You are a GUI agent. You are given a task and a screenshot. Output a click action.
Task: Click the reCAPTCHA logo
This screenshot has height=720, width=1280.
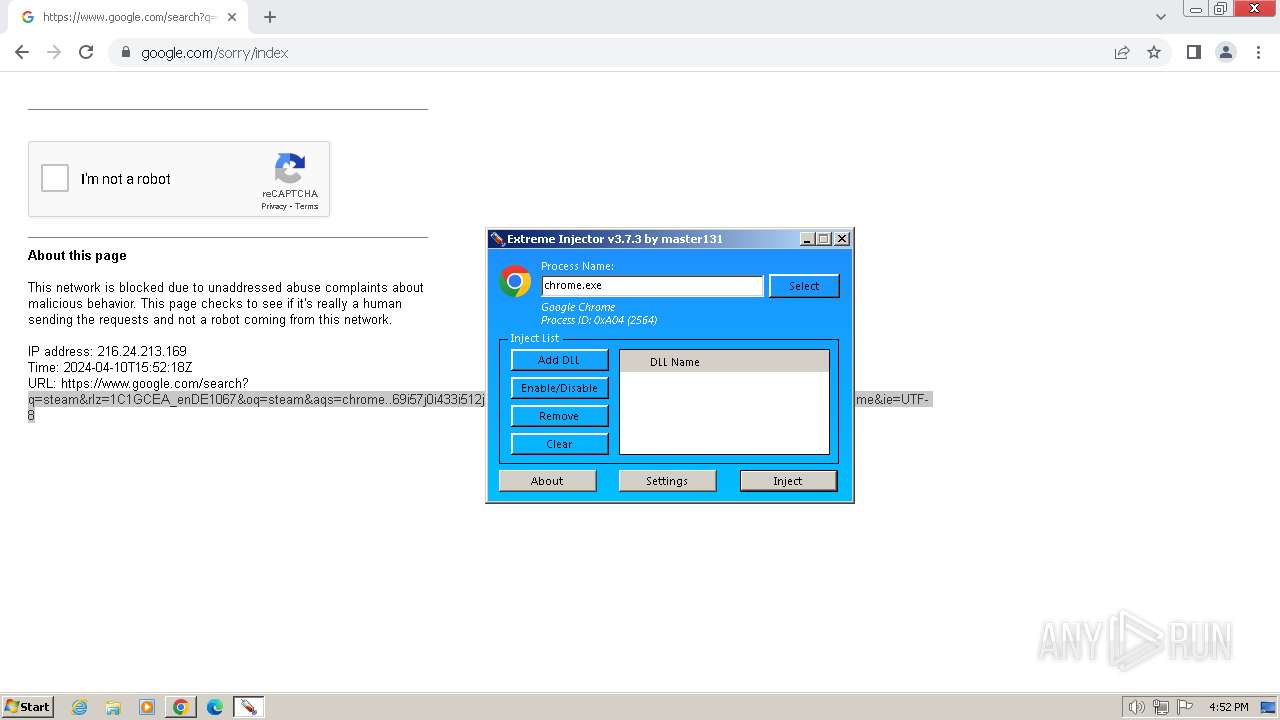290,168
